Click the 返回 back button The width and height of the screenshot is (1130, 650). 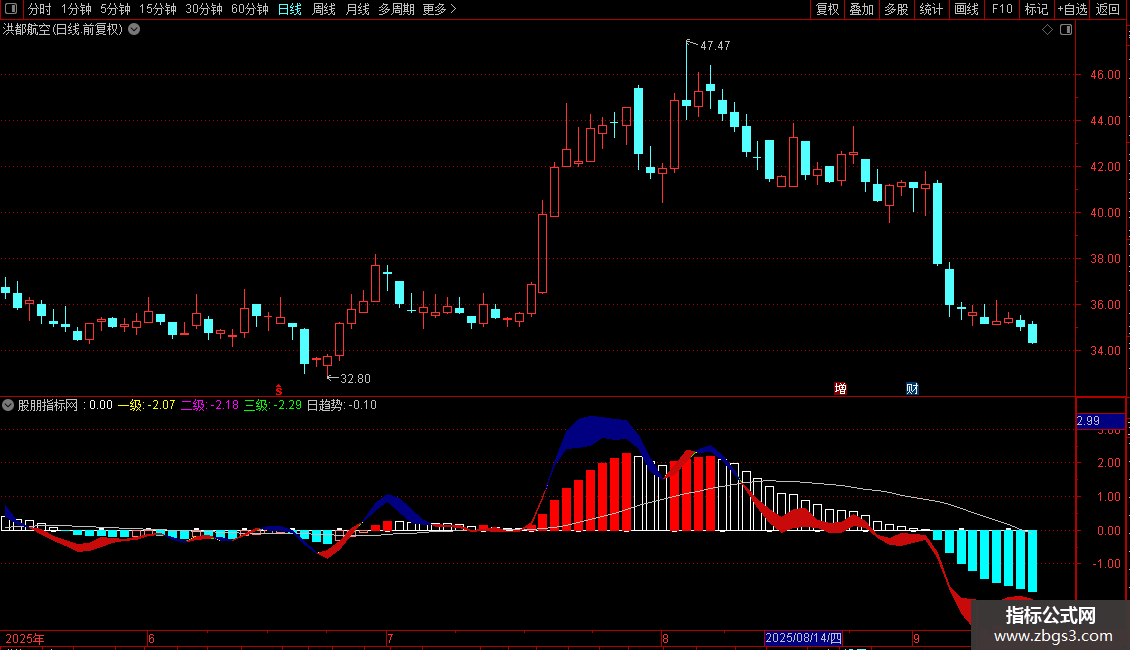[1108, 9]
